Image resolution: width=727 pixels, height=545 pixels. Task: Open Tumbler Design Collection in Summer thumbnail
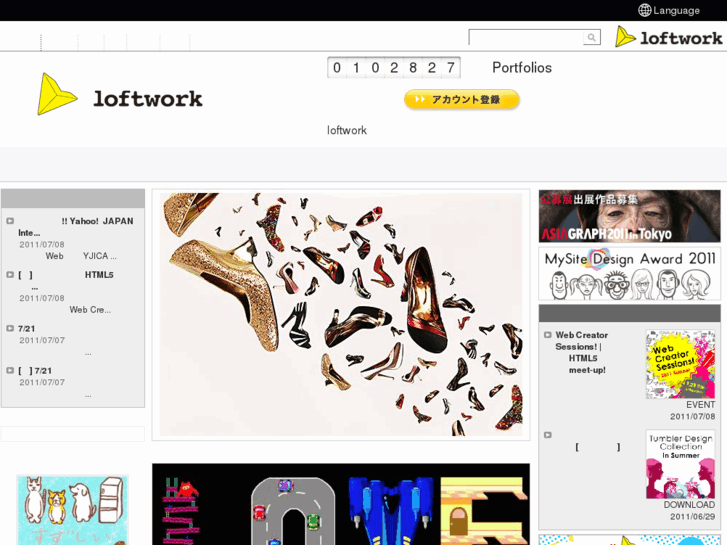coord(680,464)
